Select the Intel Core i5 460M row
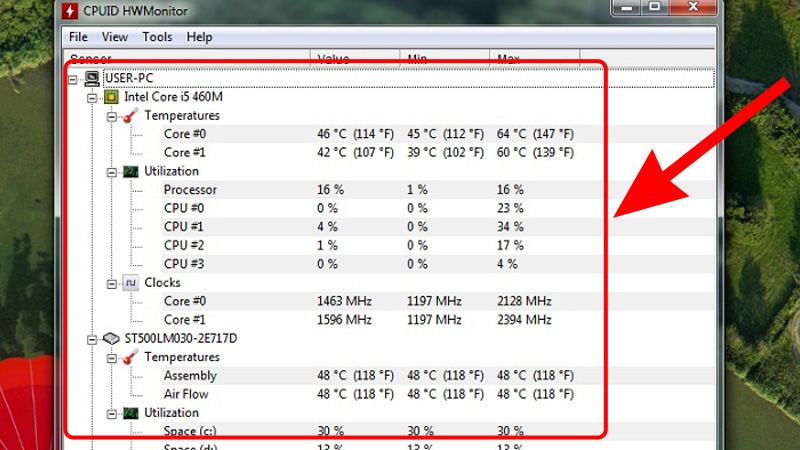800x450 pixels. coord(173,97)
